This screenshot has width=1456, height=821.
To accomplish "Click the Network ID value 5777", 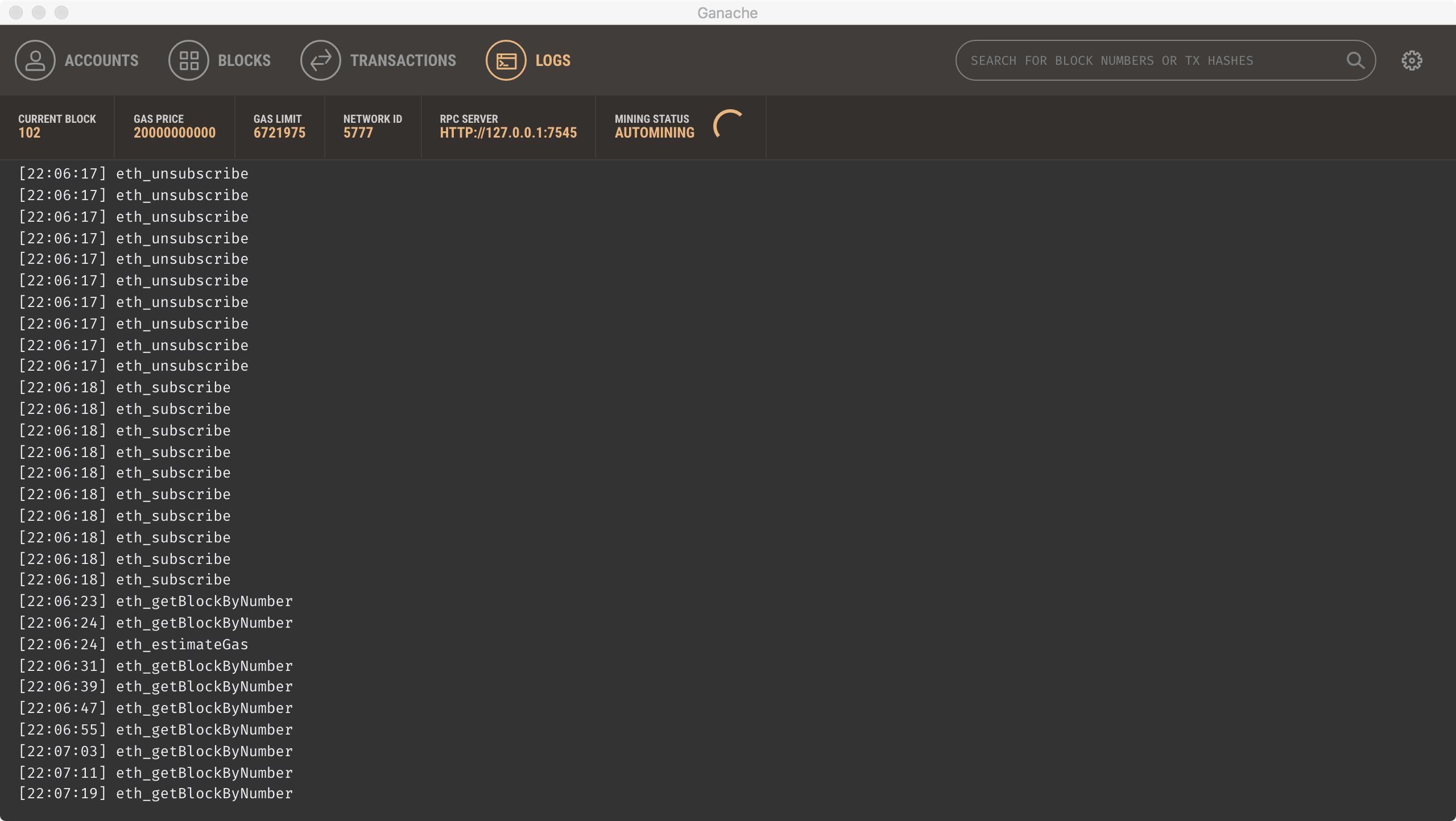I will click(358, 133).
